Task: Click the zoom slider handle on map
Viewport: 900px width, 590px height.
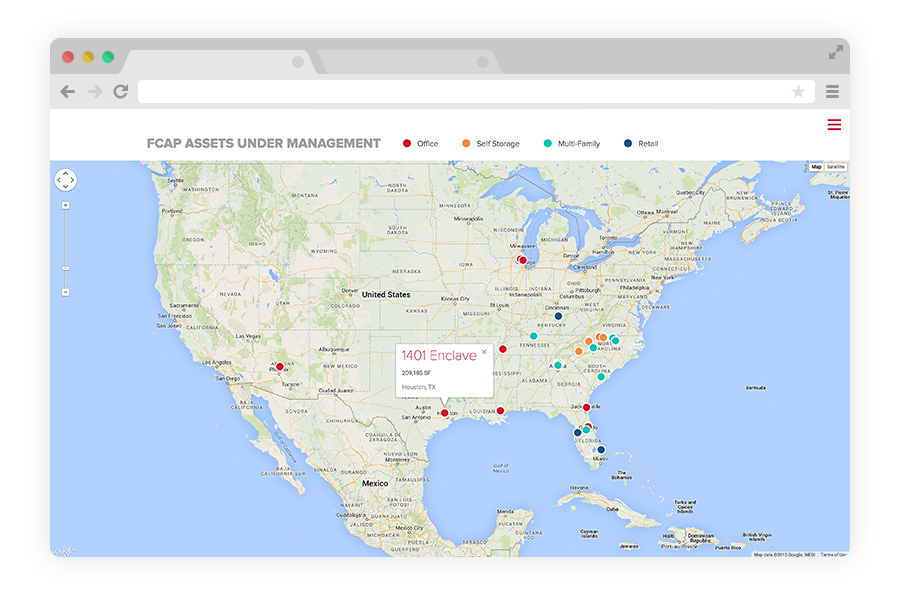Action: point(65,268)
